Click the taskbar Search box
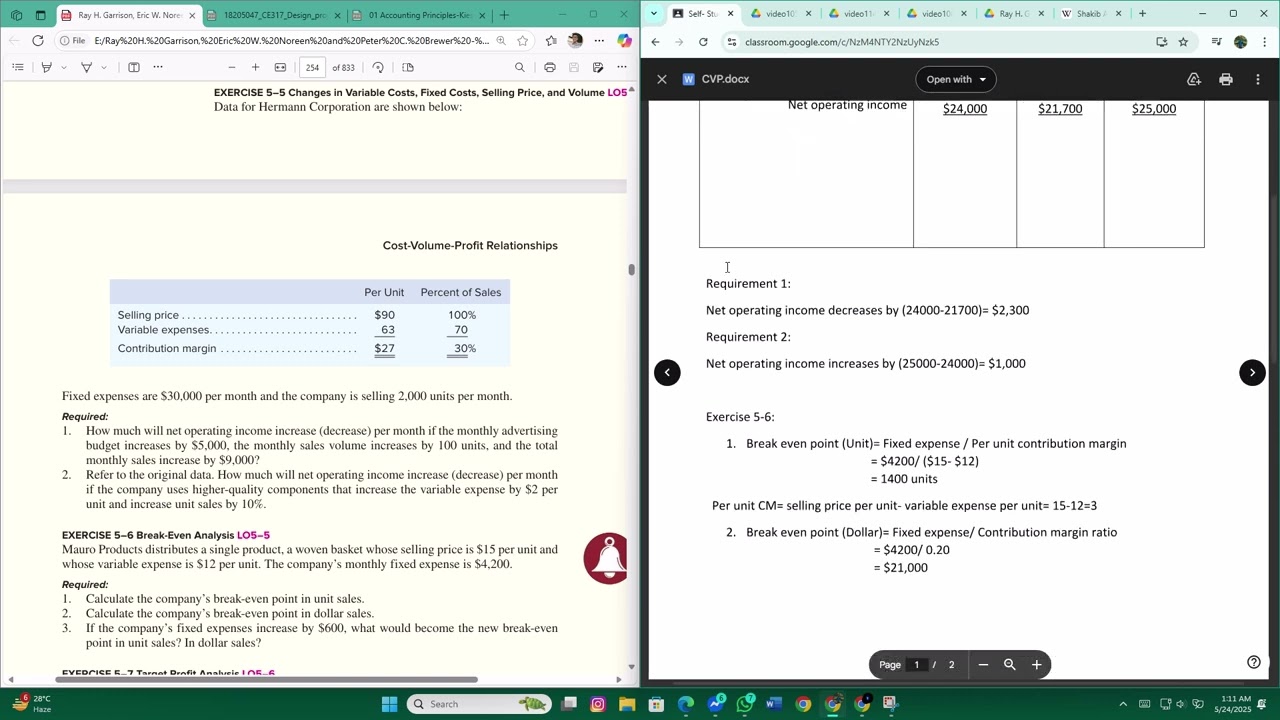The image size is (1280, 720). pos(479,704)
